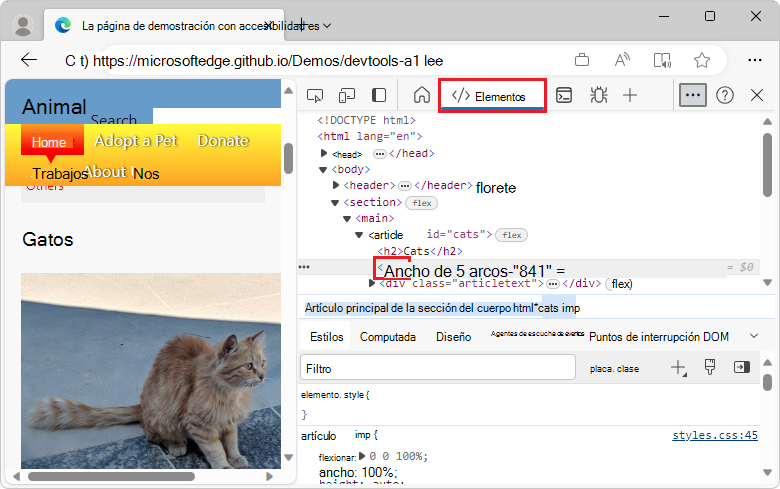Open the shopping briefcase icon in address bar
This screenshot has height=489, width=780.
pos(582,60)
